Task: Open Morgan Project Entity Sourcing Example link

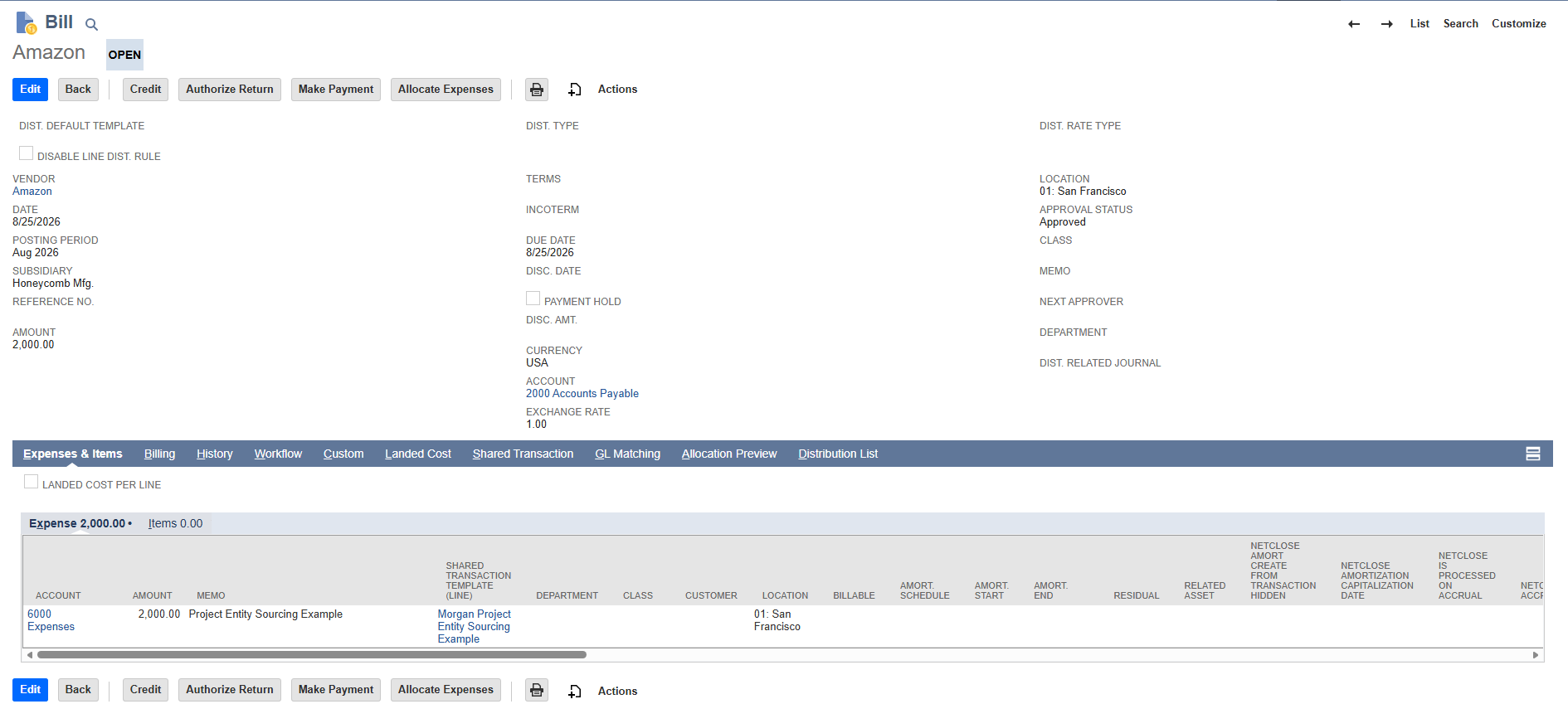Action: 475,627
